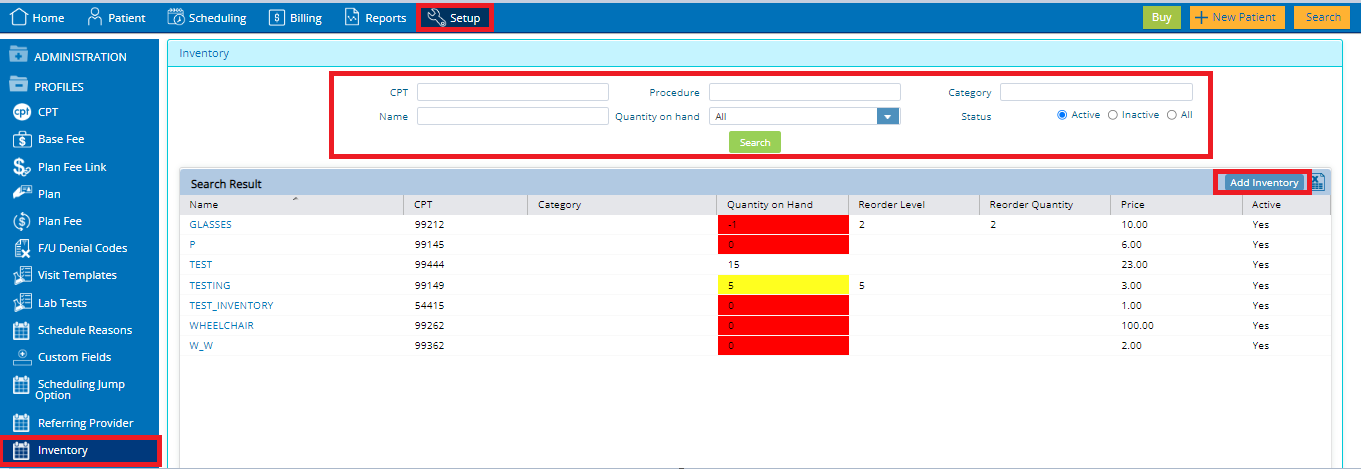Sort by the Price column header
The image size is (1361, 469).
click(1175, 204)
